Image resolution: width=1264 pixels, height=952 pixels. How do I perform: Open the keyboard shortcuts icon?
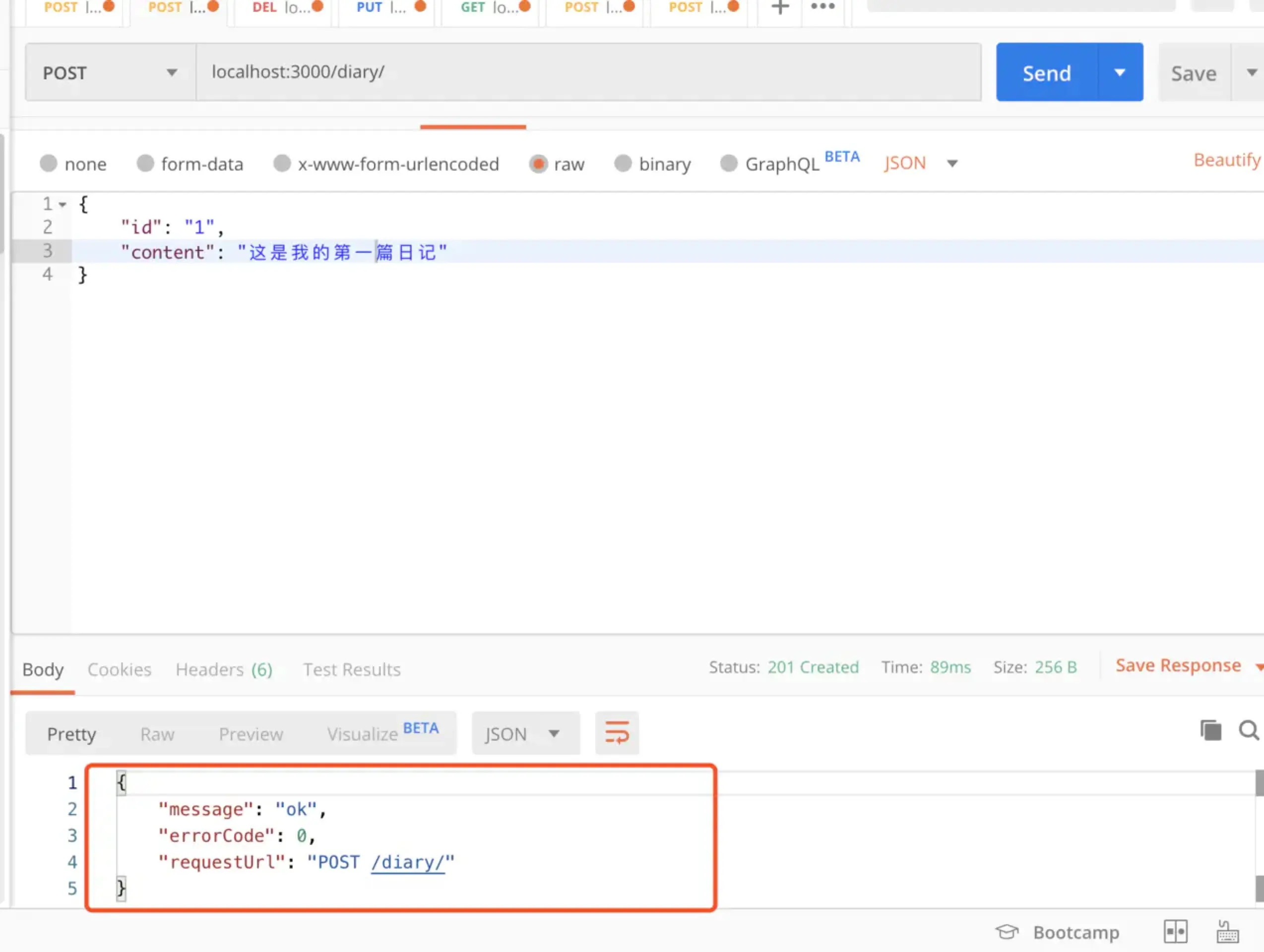(1227, 932)
